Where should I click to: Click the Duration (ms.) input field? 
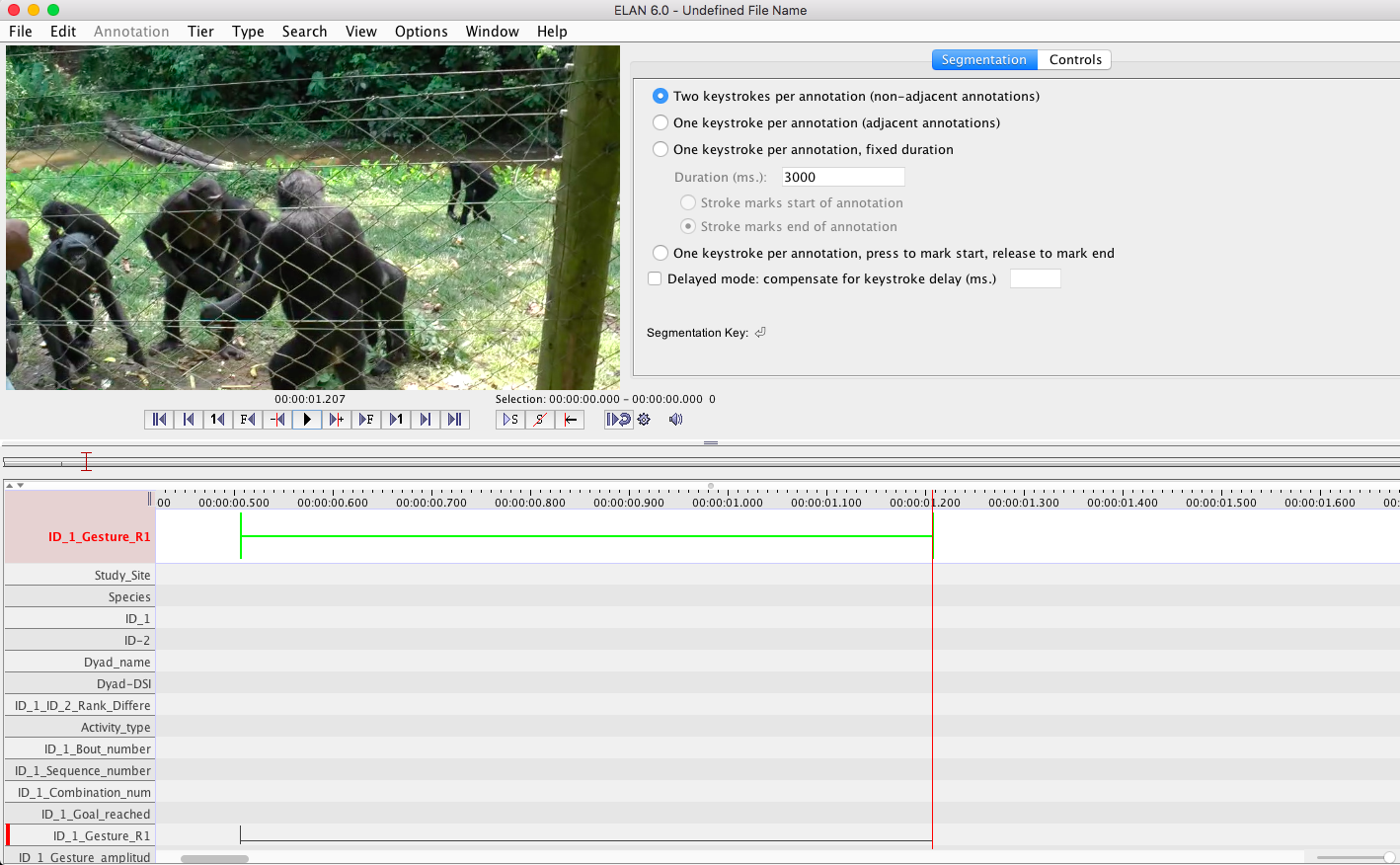842,178
